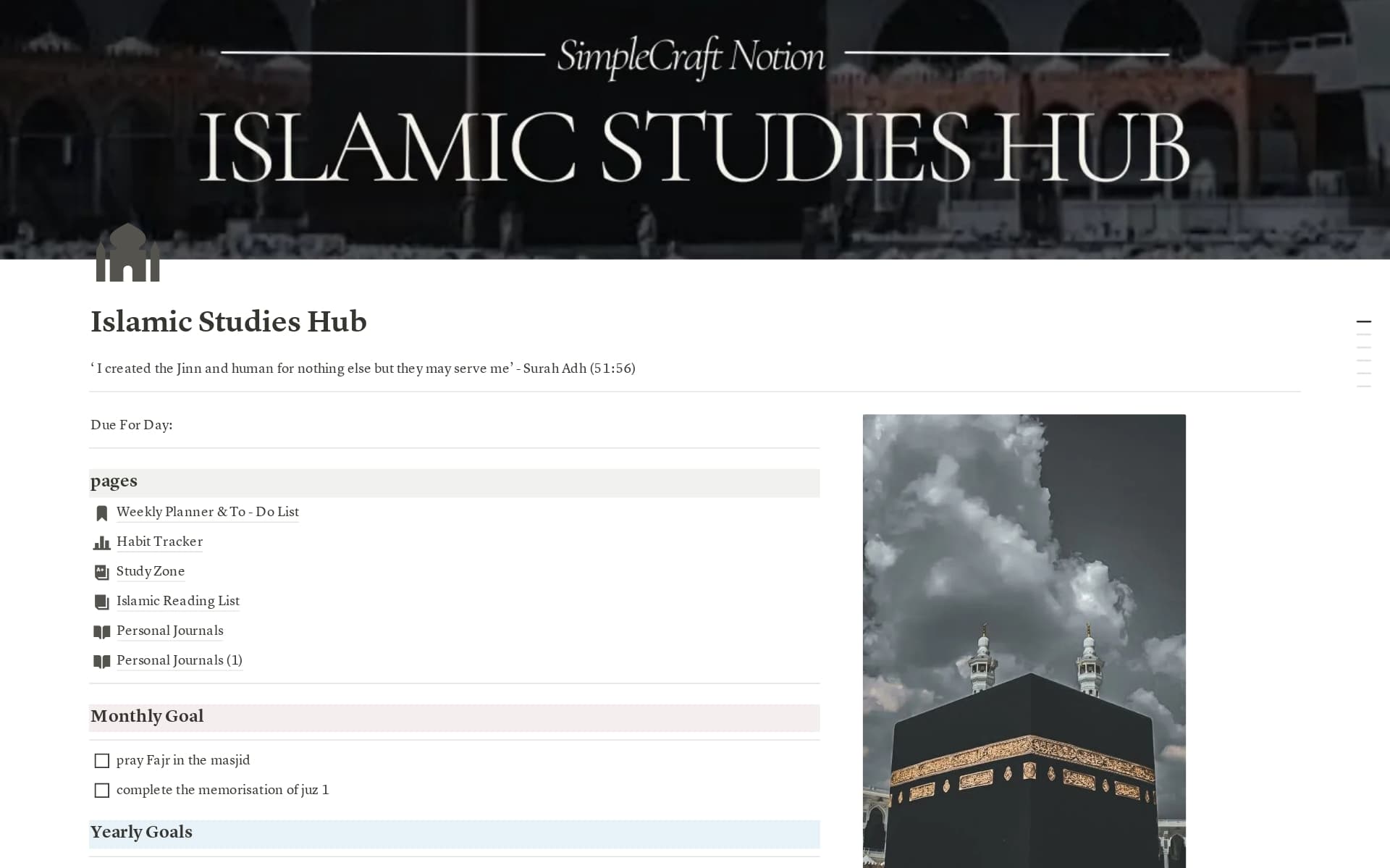Click the open book icon beside Personal Journals
Viewport: 1390px width, 868px height.
(x=101, y=631)
